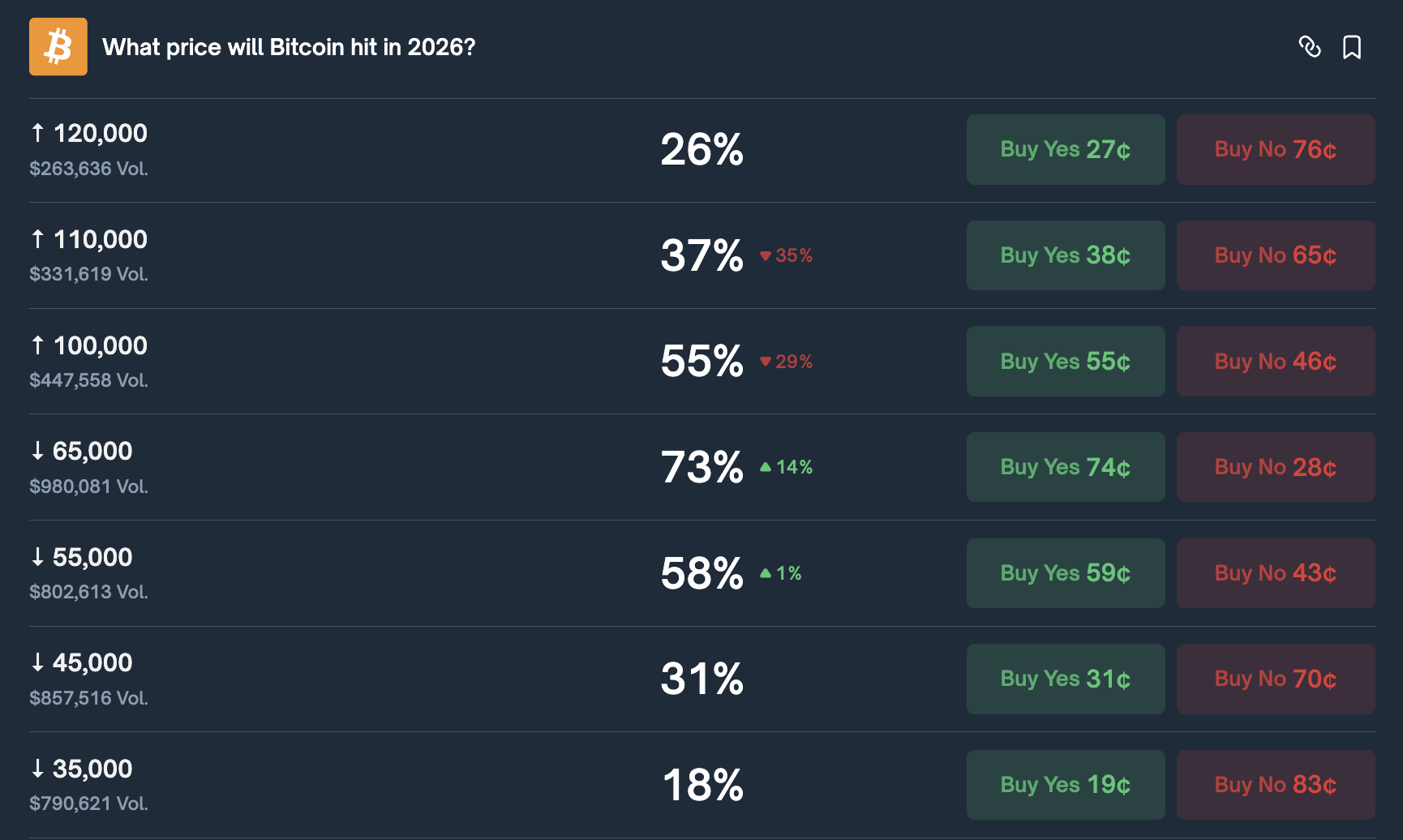The height and width of the screenshot is (840, 1403).
Task: Copy the market link using the chain icon
Action: (1311, 48)
